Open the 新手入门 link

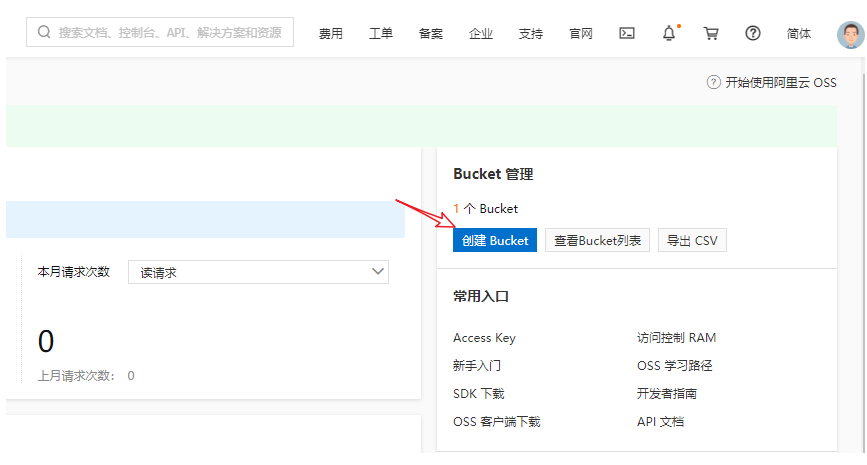click(x=477, y=365)
